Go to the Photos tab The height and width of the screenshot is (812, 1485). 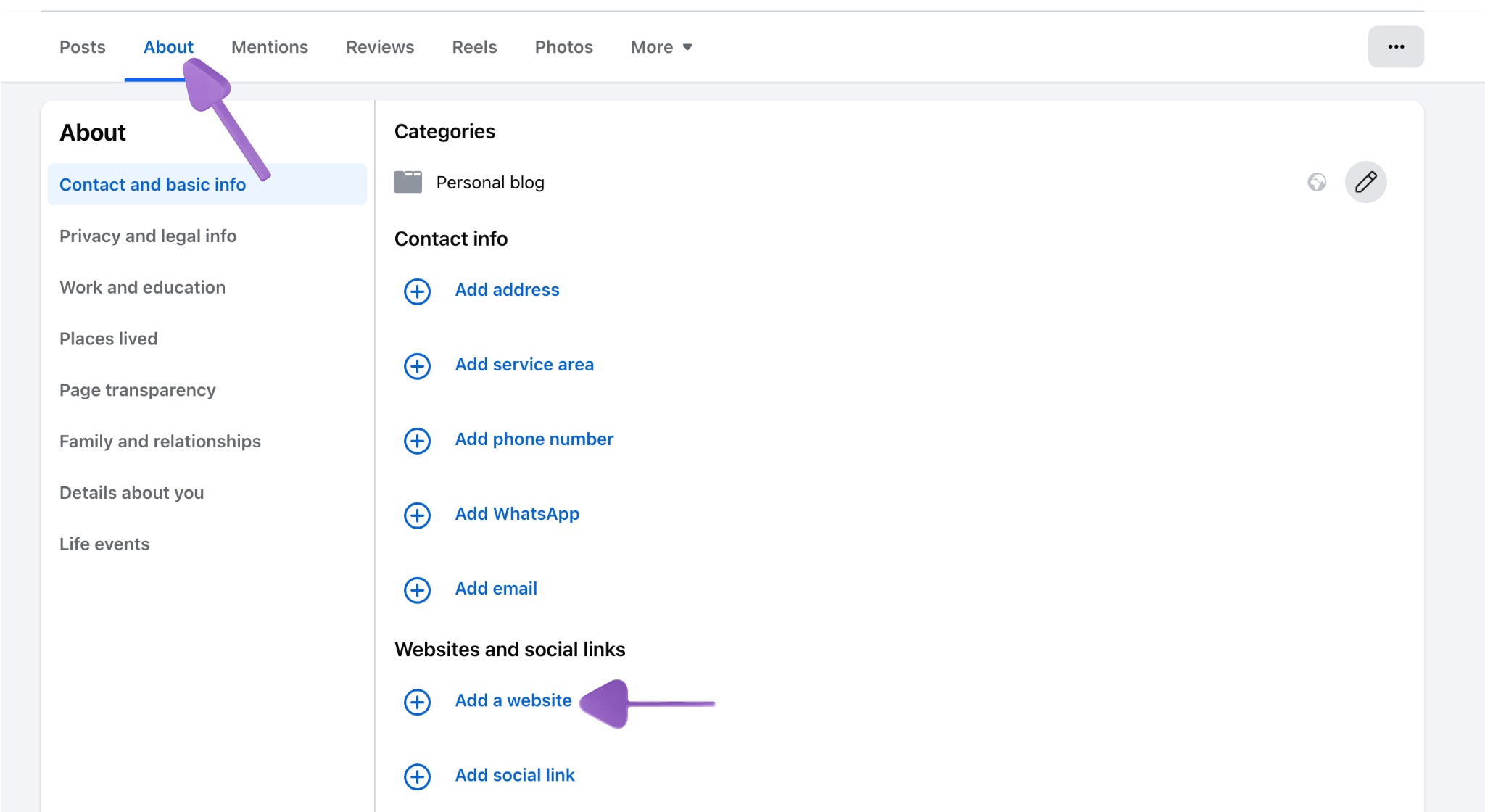click(x=563, y=47)
